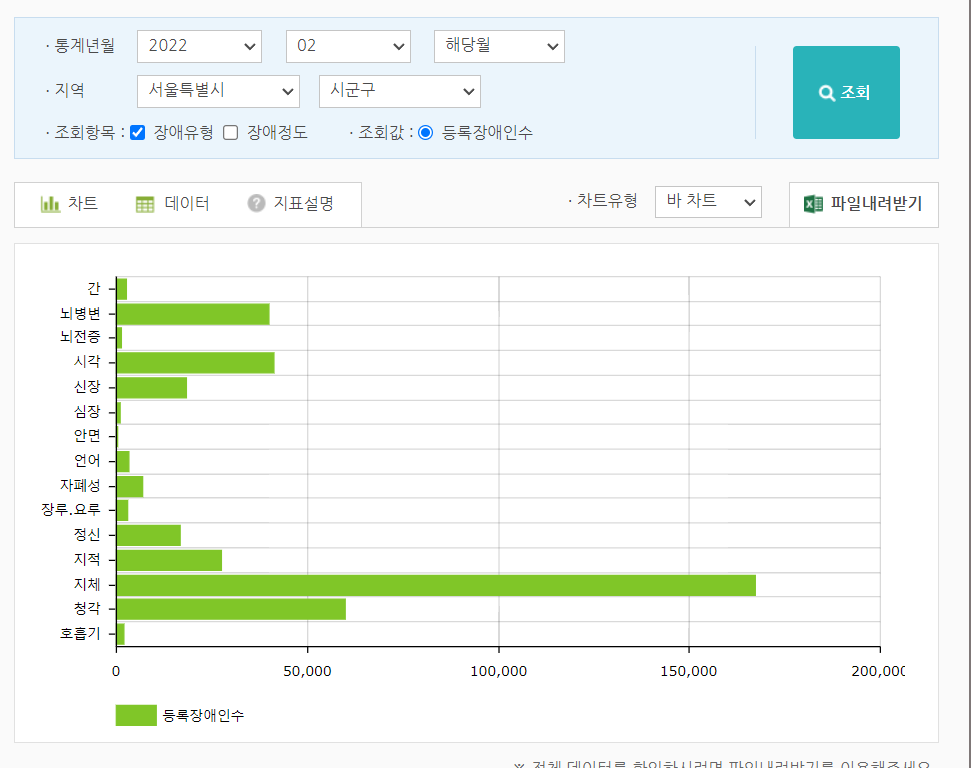
Task: Uncheck the 장애유형 checkbox
Action: (x=138, y=133)
